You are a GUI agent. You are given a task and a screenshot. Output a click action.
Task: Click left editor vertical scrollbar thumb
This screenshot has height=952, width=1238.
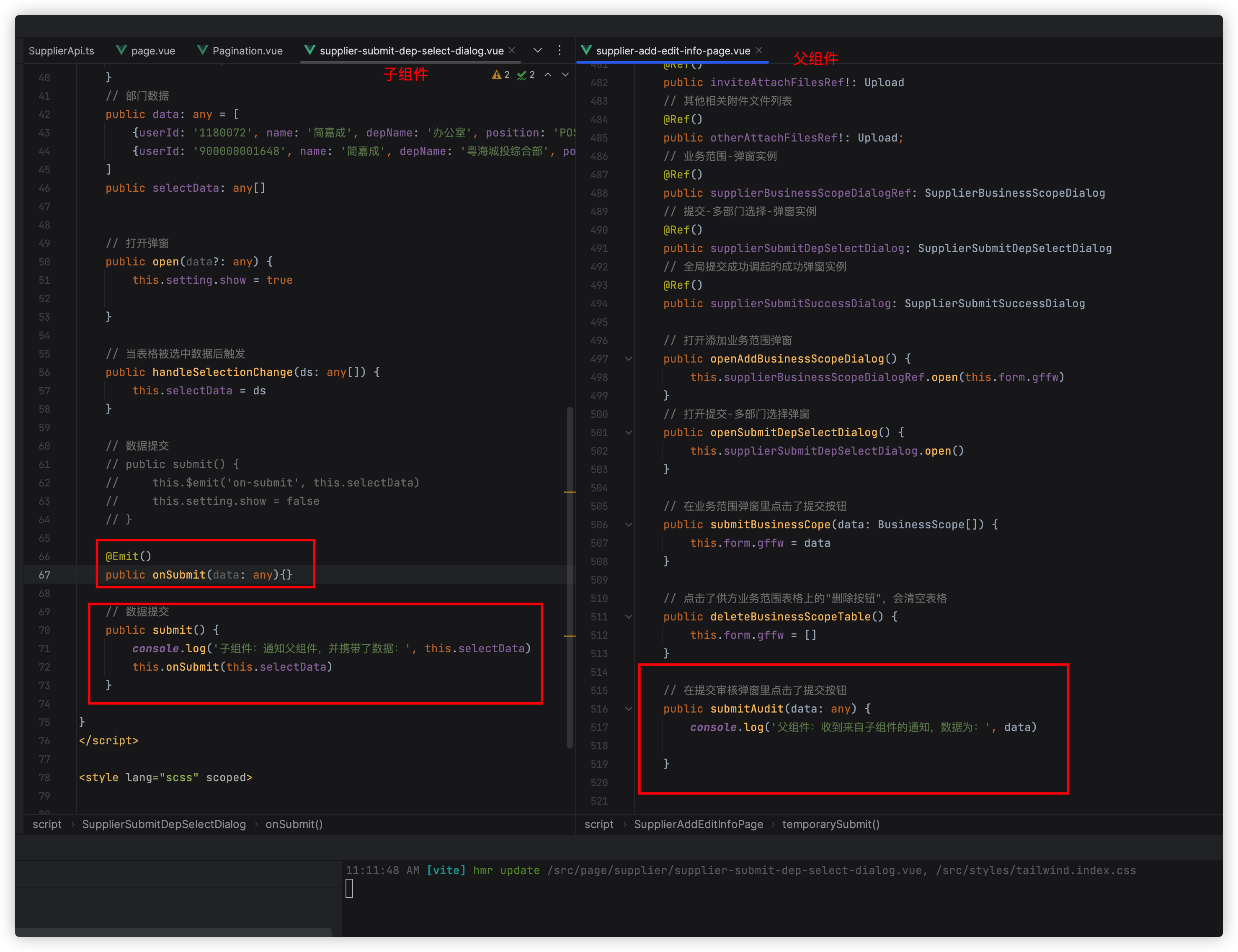[x=570, y=578]
